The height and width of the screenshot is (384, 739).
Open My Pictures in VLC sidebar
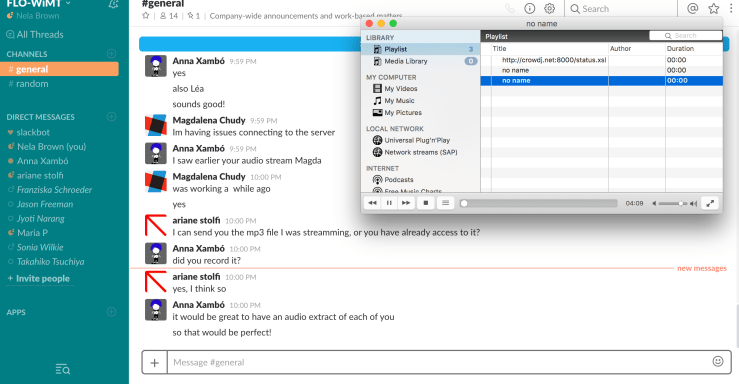click(397, 113)
